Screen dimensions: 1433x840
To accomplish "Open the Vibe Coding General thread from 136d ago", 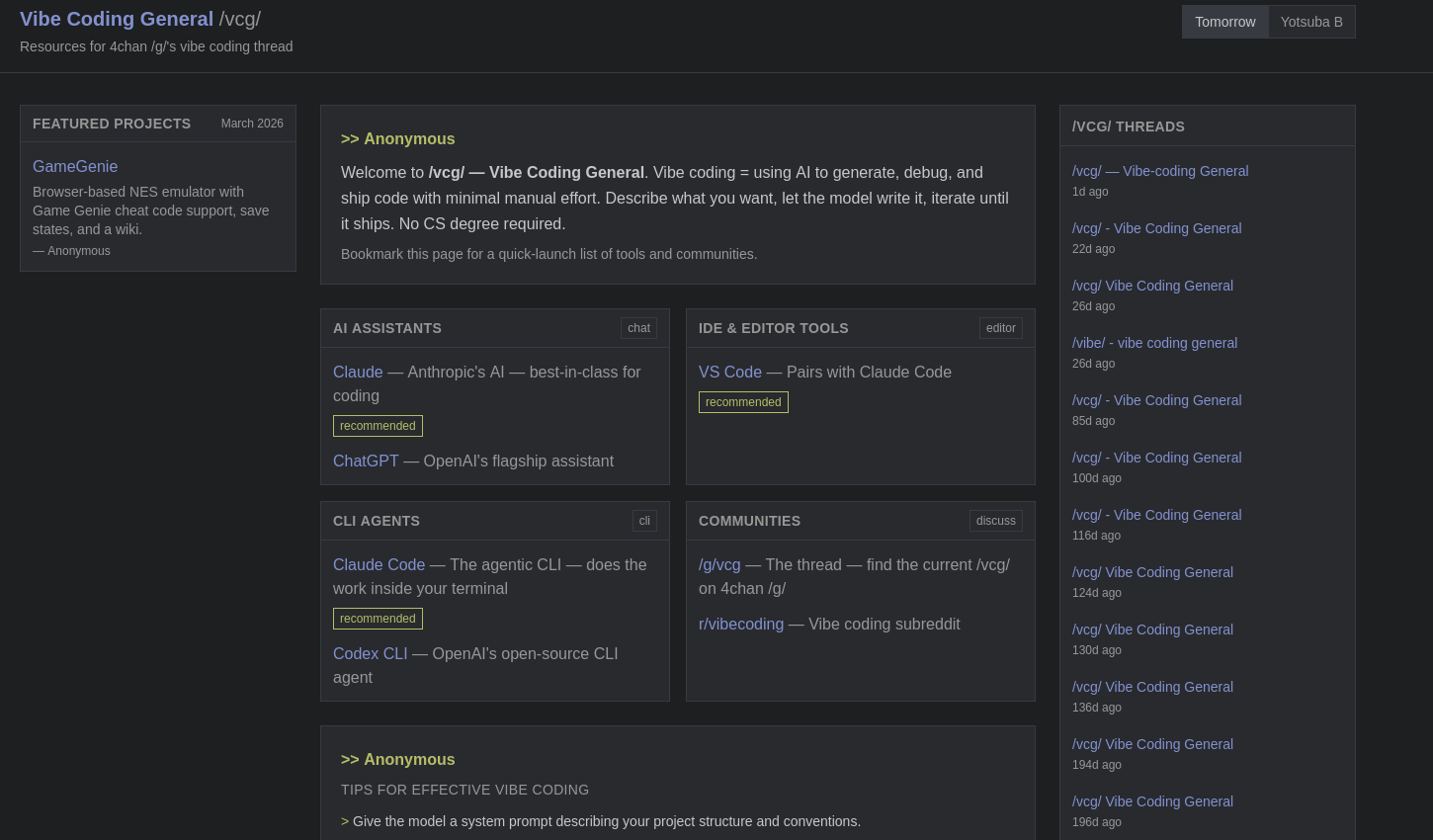I will (1152, 687).
